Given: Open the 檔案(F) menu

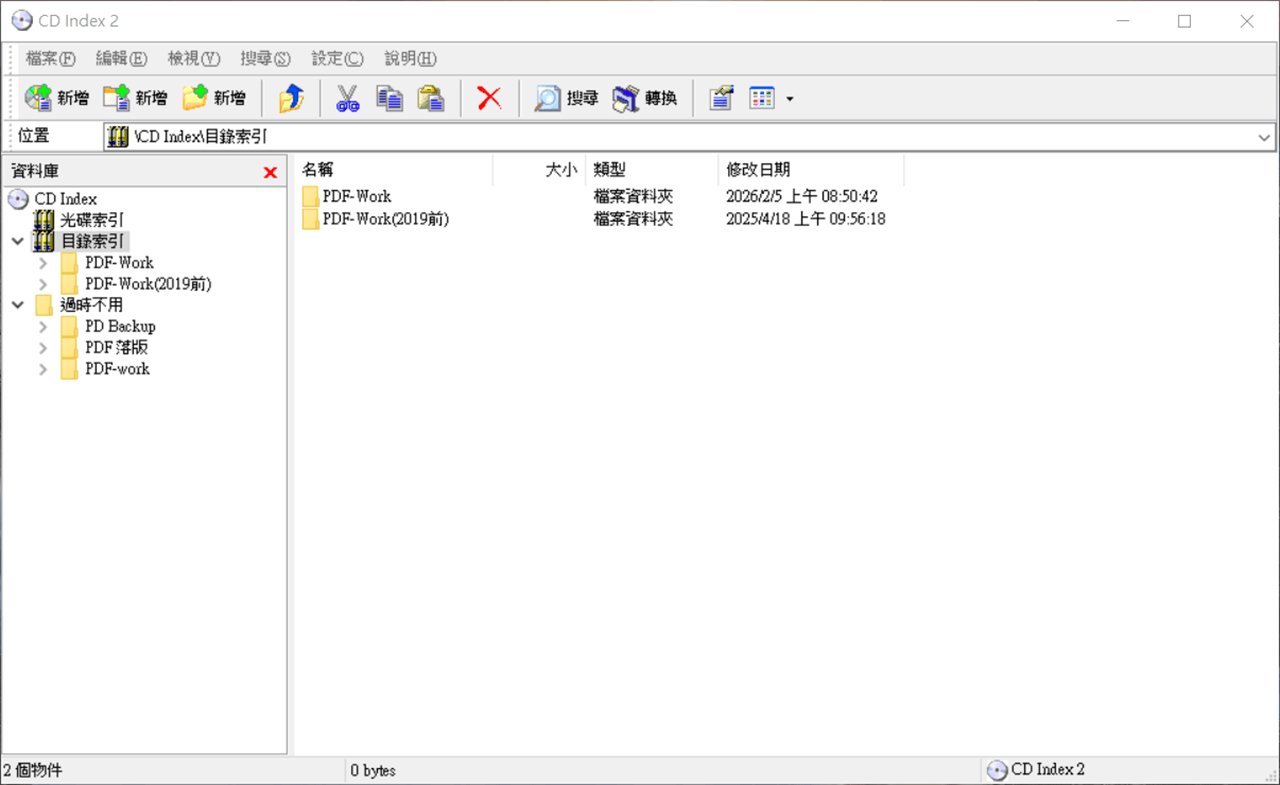Looking at the screenshot, I should tap(51, 58).
